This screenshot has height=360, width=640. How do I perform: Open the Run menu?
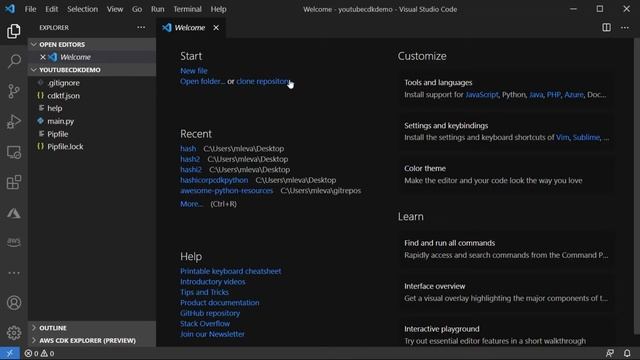[x=157, y=9]
